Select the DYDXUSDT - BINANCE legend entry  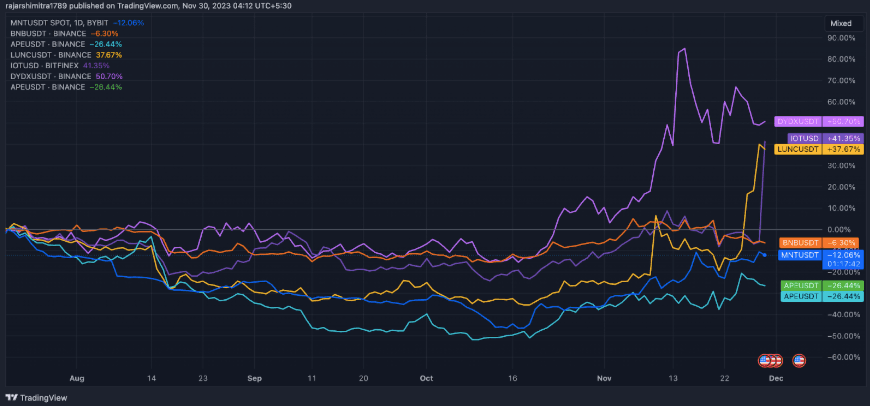click(54, 76)
